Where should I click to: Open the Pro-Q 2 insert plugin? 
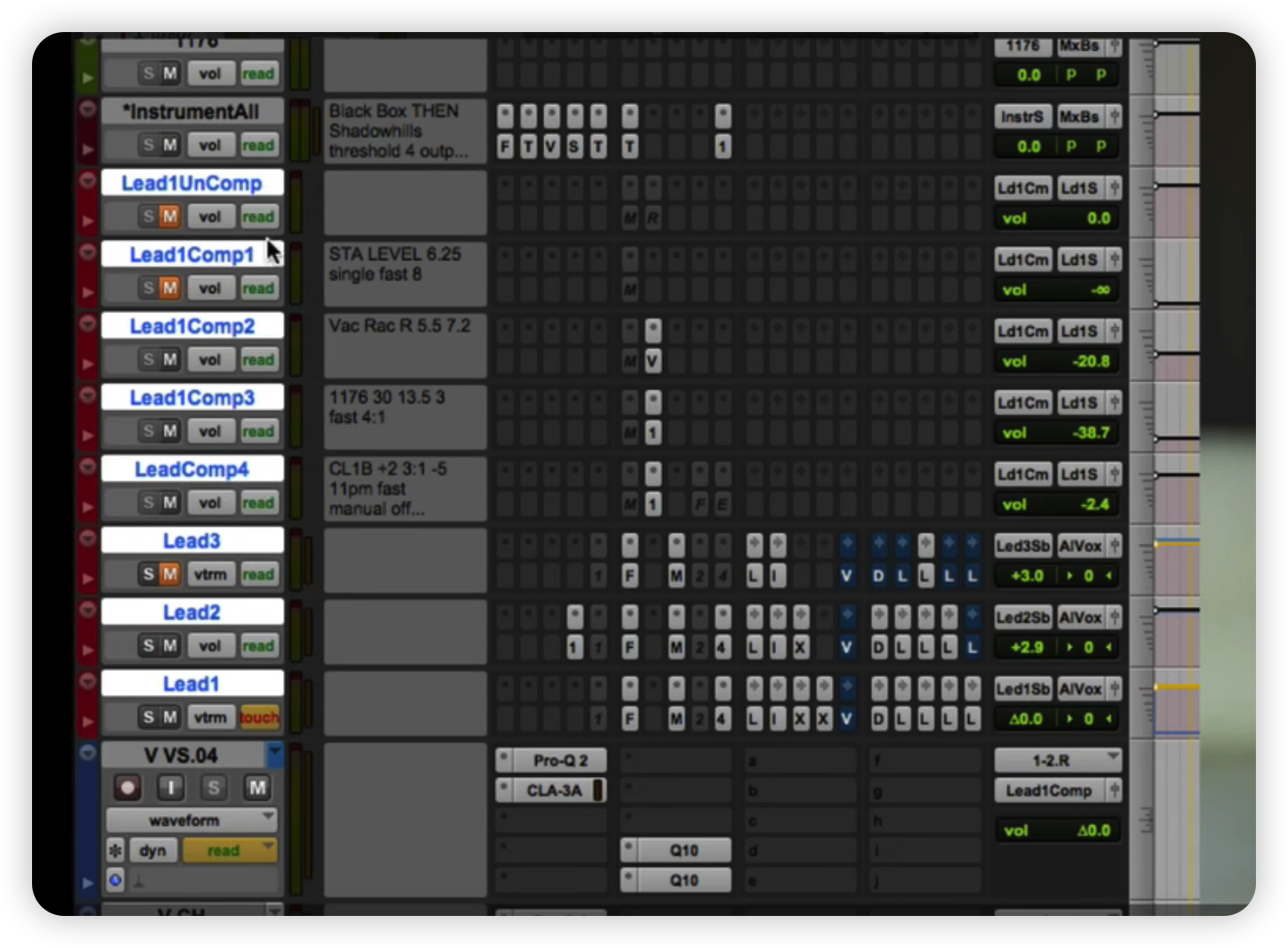point(559,761)
